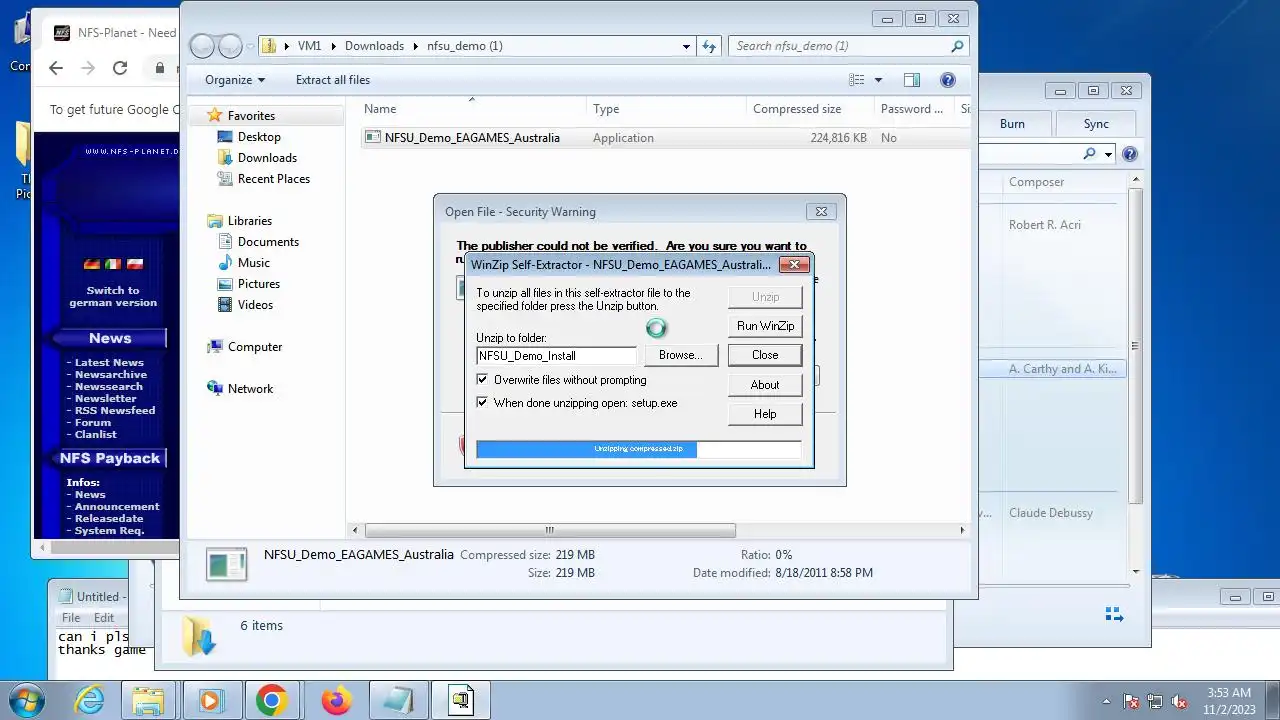Image resolution: width=1280 pixels, height=720 pixels.
Task: Open the Windows Start button
Action: tap(28, 700)
